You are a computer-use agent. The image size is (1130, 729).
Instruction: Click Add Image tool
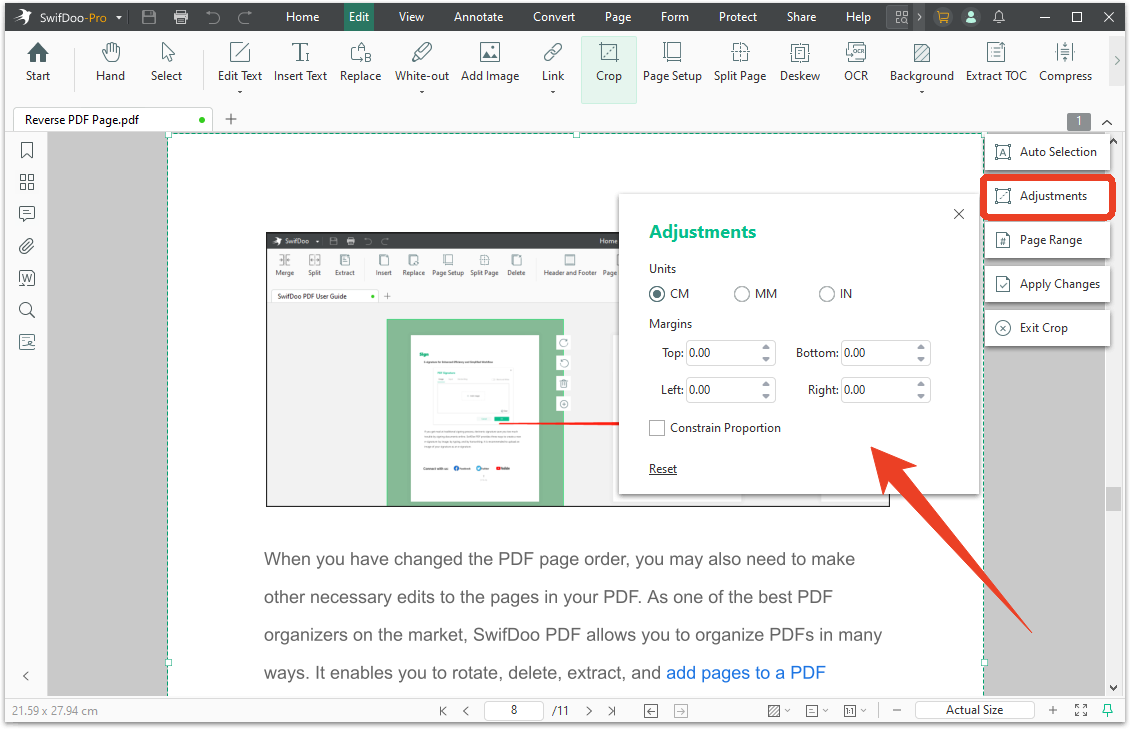click(490, 62)
